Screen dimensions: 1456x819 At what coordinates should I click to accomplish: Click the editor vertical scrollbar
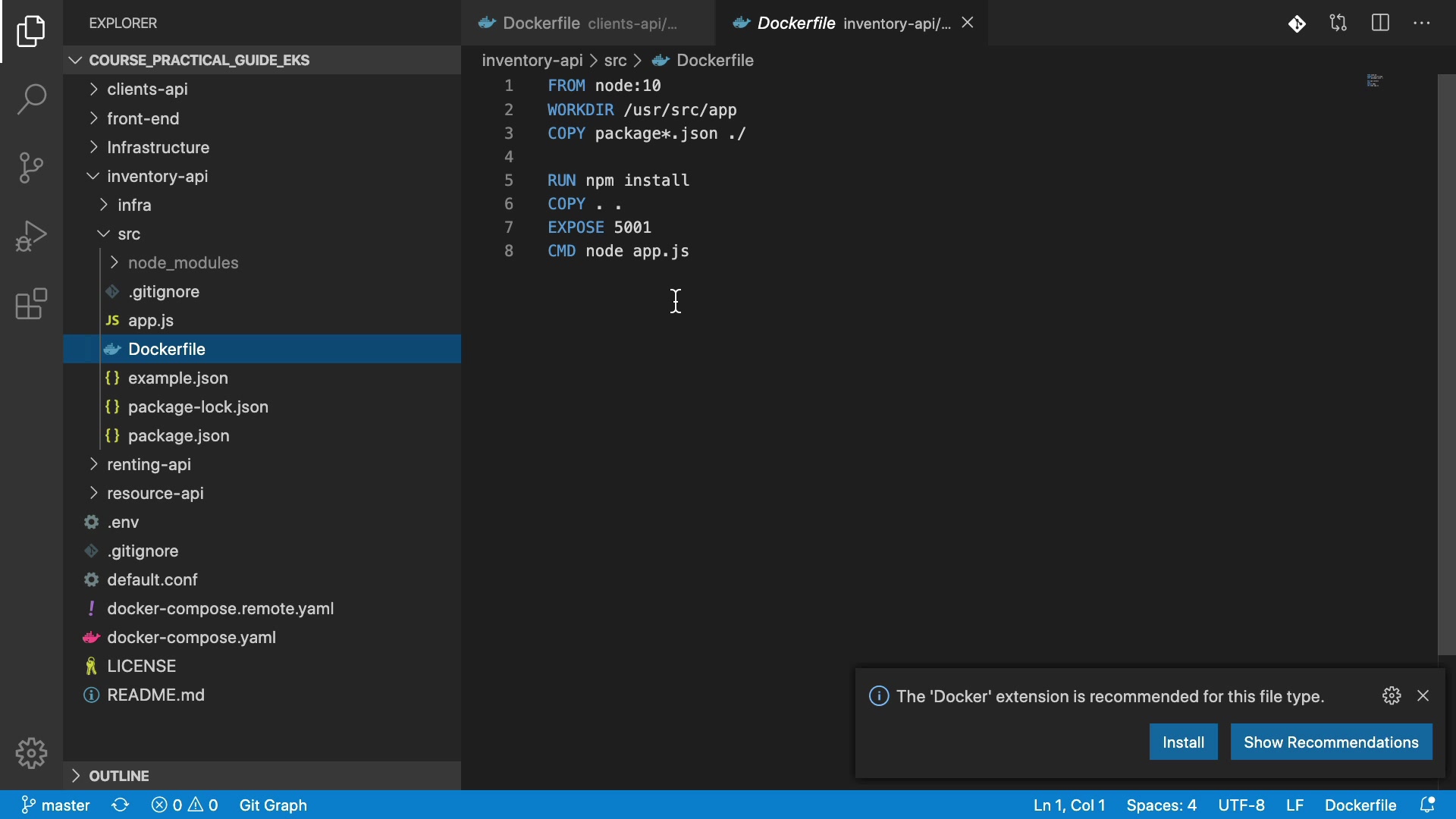1446,364
